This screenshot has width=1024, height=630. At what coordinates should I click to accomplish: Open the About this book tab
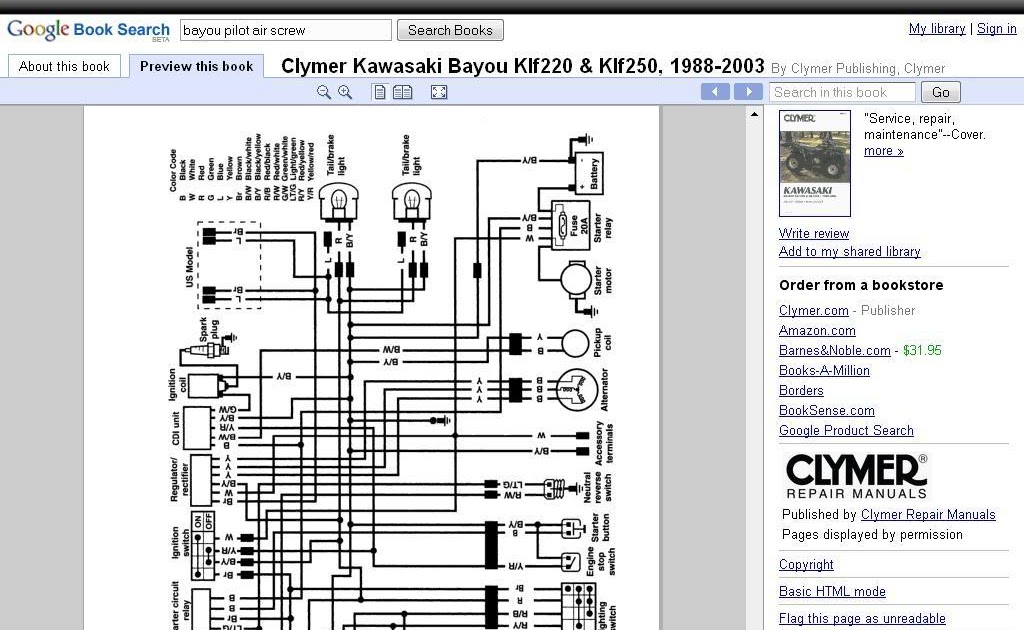pyautogui.click(x=64, y=66)
